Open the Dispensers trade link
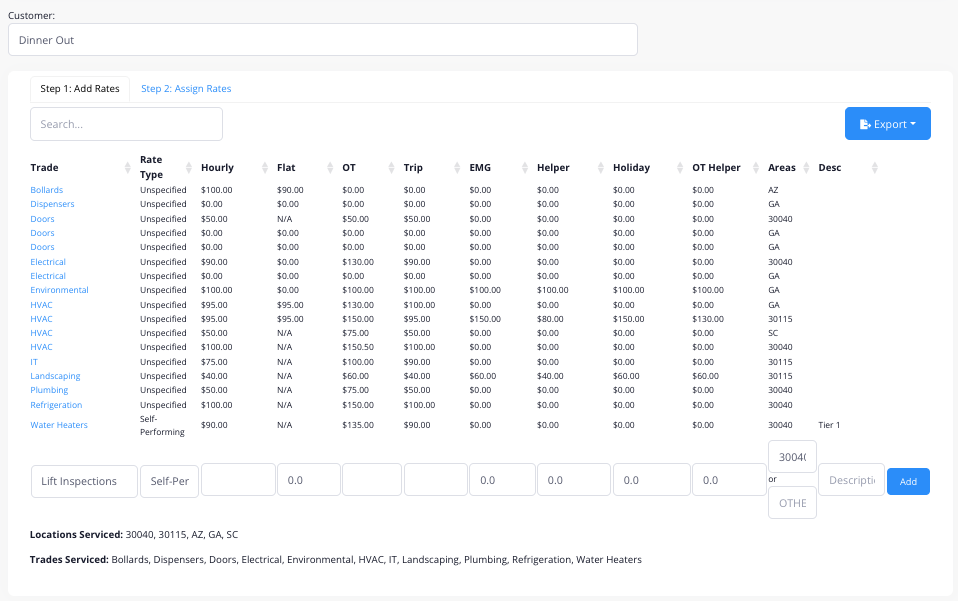958x601 pixels. point(53,204)
